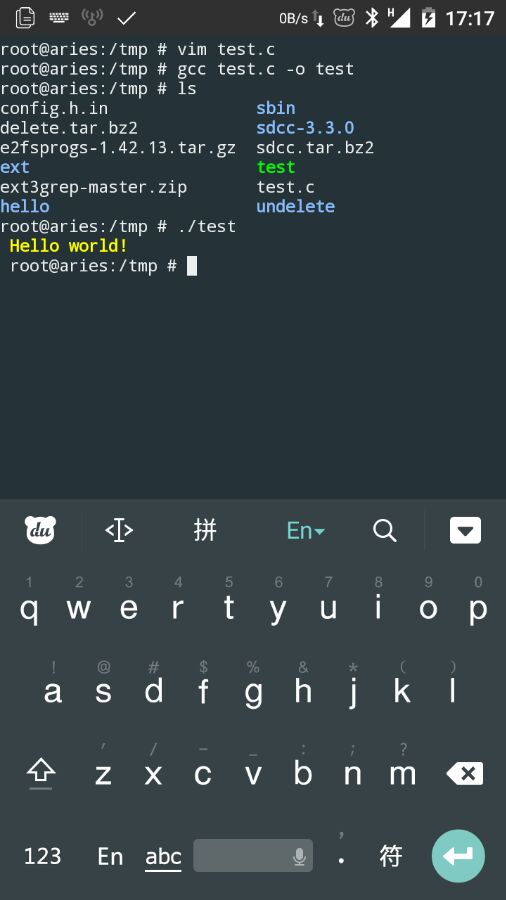This screenshot has width=506, height=900.
Task: Tap the letter m key
Action: click(402, 774)
